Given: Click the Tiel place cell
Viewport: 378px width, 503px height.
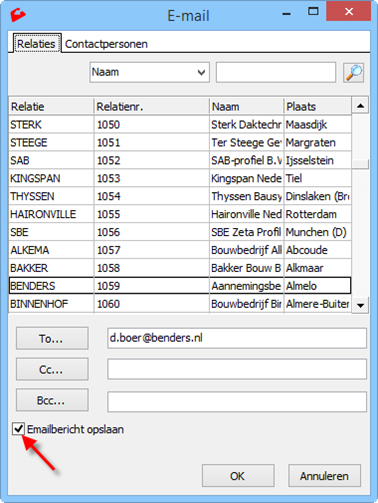Looking at the screenshot, I should (318, 178).
